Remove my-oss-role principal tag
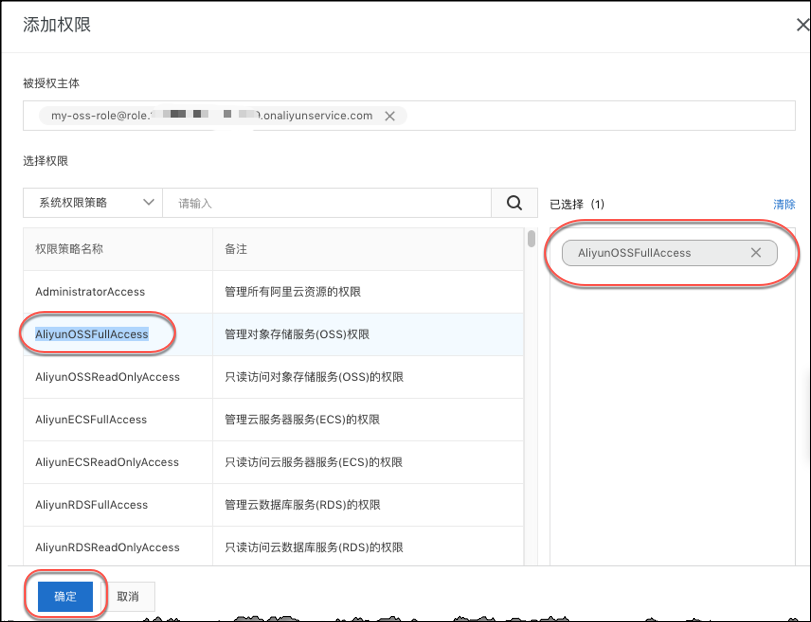The width and height of the screenshot is (811, 622). click(390, 116)
